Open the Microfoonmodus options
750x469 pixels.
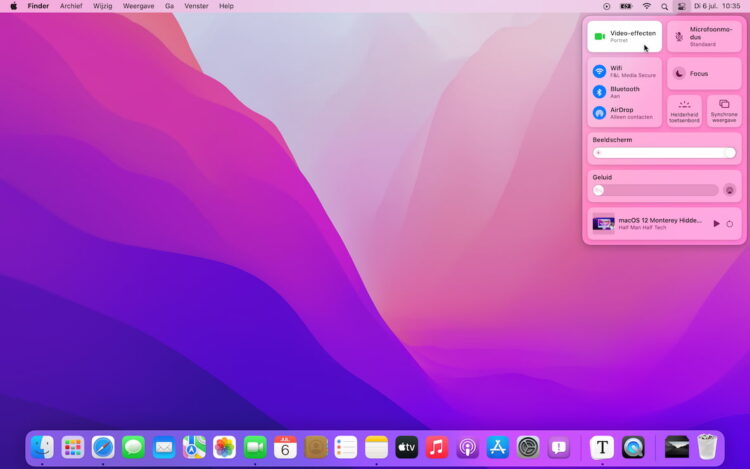point(704,36)
